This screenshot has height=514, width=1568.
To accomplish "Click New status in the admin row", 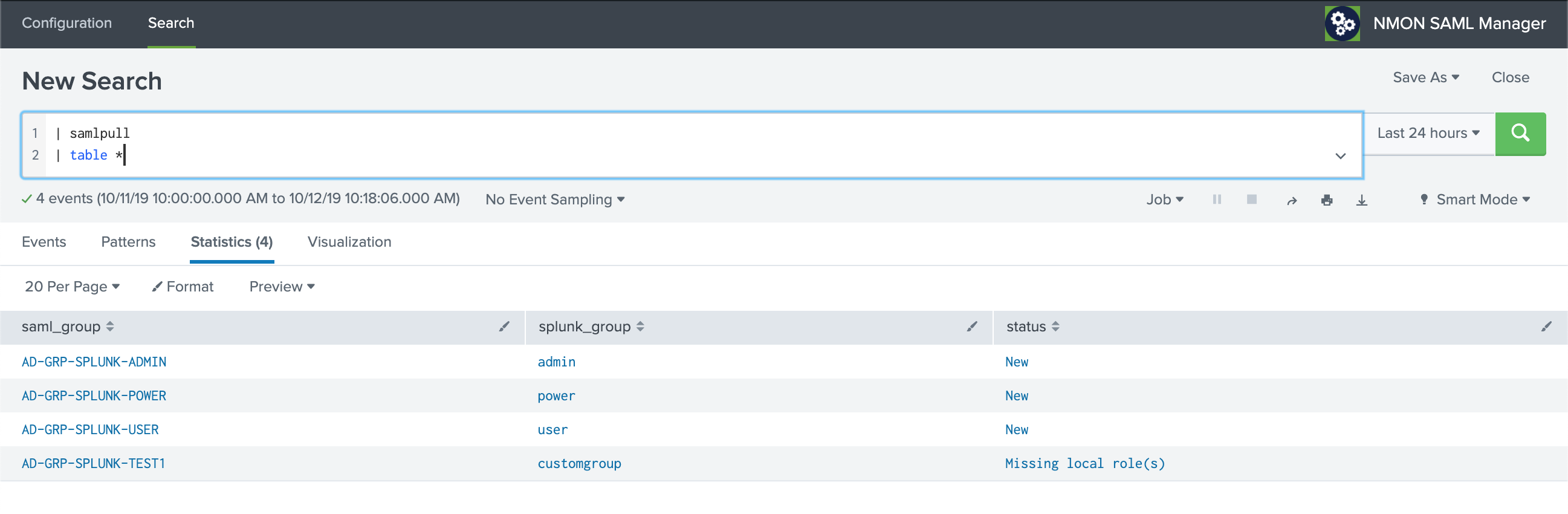I will [1017, 362].
